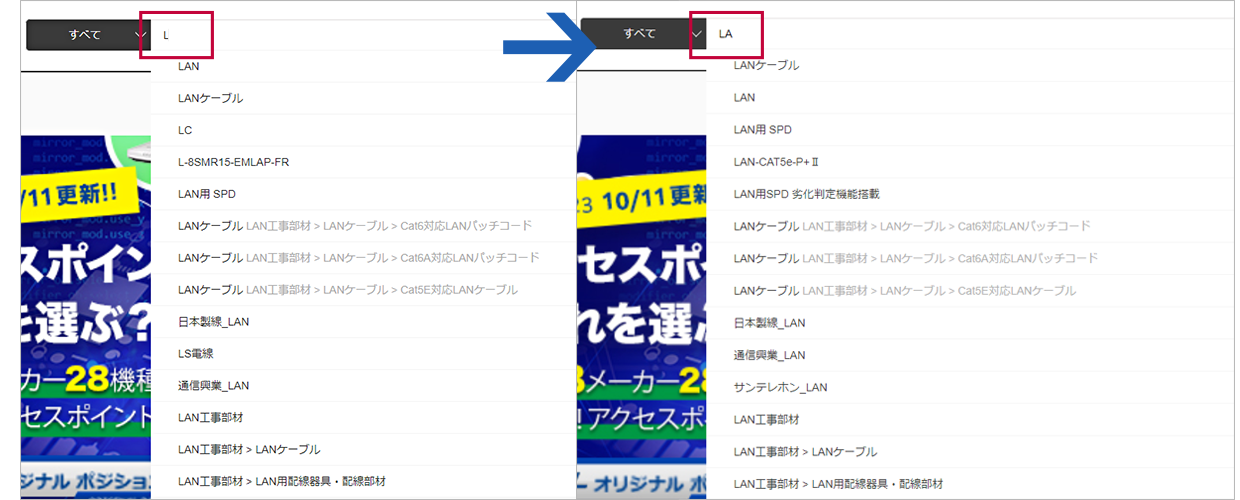The image size is (1240, 500).
Task: Select '日本製線_LAN' in the 'LA' suggestions
Action: coord(769,323)
